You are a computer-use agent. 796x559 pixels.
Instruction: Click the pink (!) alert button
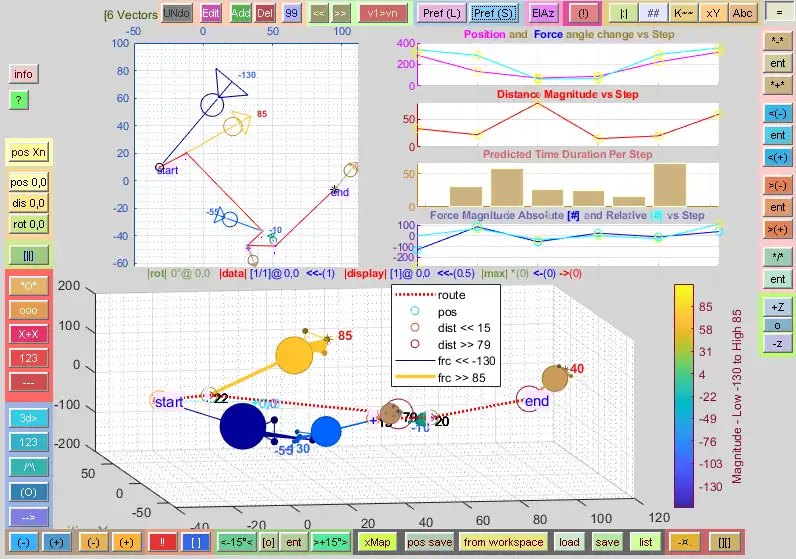(583, 14)
